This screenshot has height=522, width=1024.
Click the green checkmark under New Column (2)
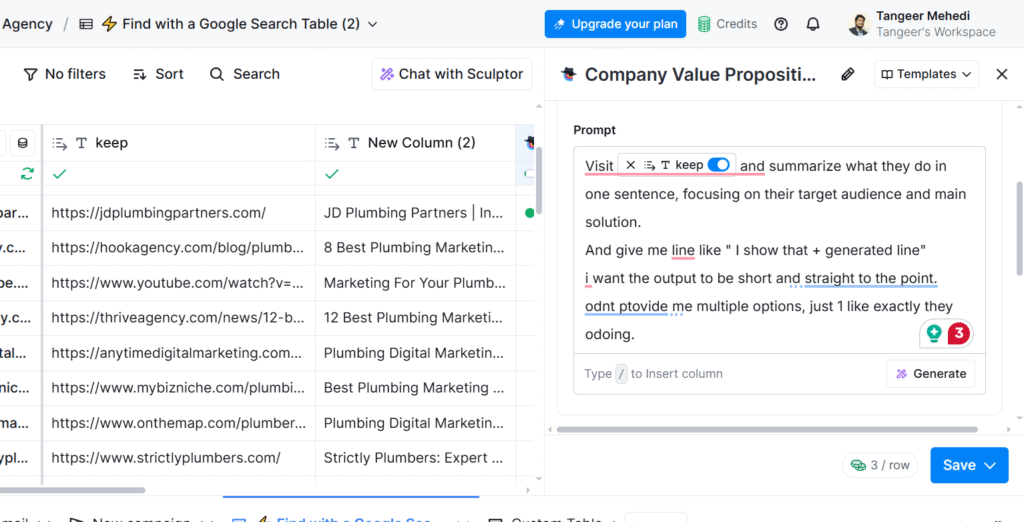click(x=332, y=174)
